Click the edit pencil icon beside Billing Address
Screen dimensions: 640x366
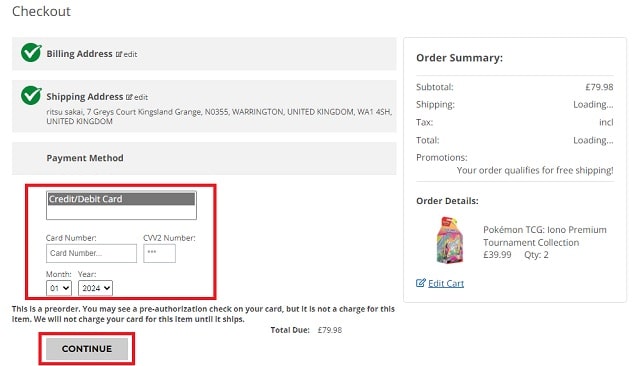pyautogui.click(x=119, y=54)
